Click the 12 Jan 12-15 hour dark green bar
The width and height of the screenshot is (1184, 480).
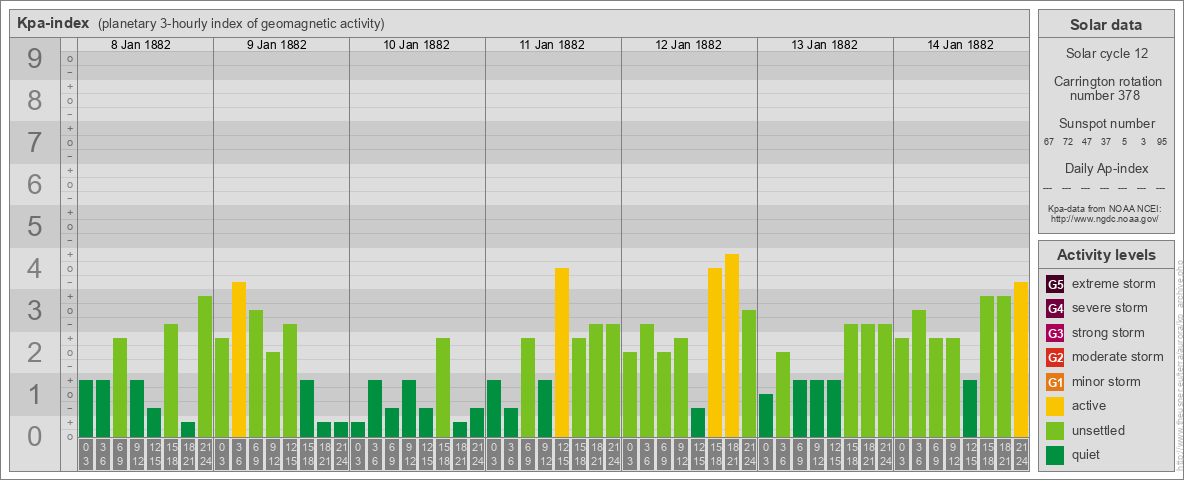point(698,422)
